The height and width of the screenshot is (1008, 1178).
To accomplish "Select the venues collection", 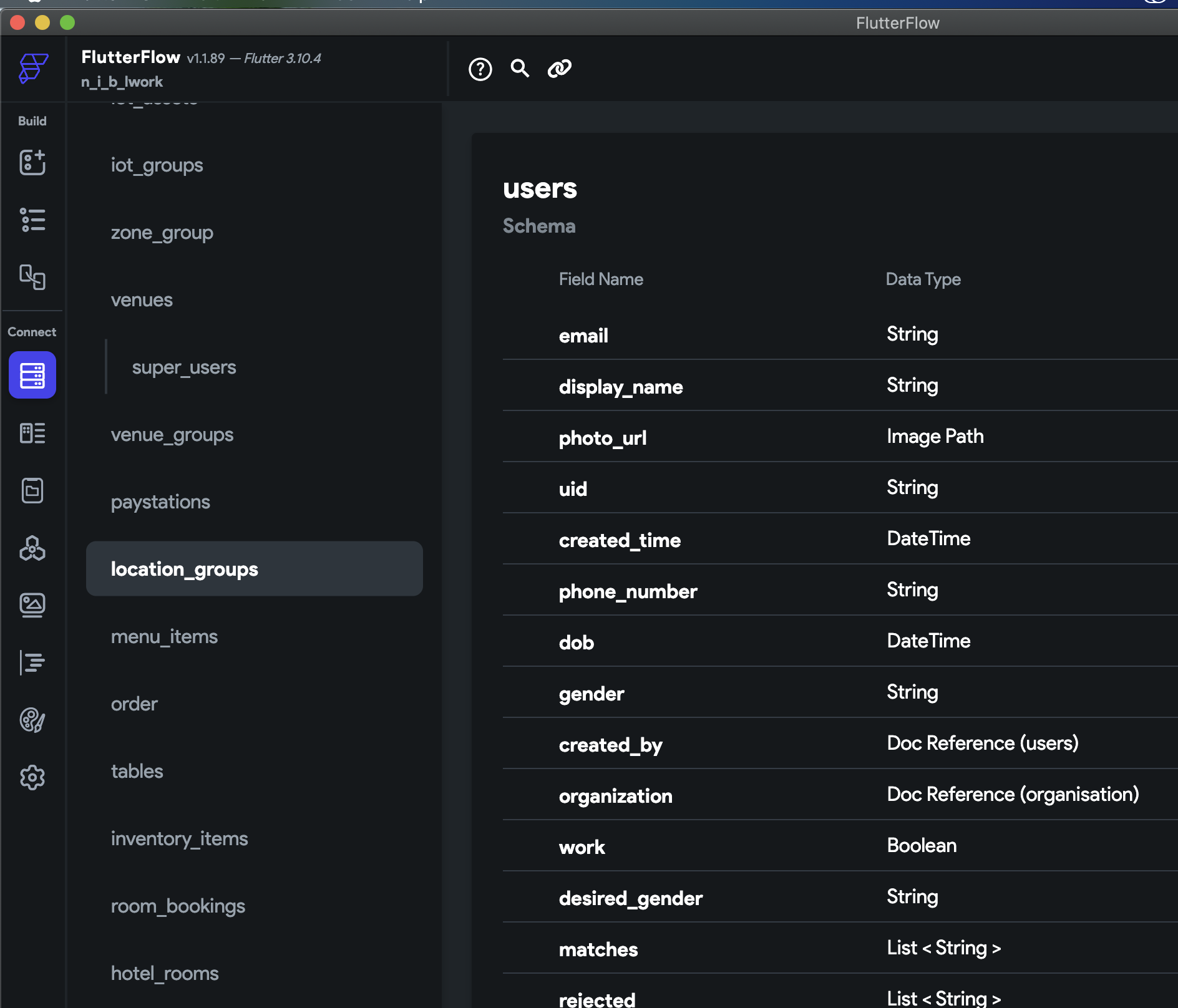I will [x=142, y=299].
